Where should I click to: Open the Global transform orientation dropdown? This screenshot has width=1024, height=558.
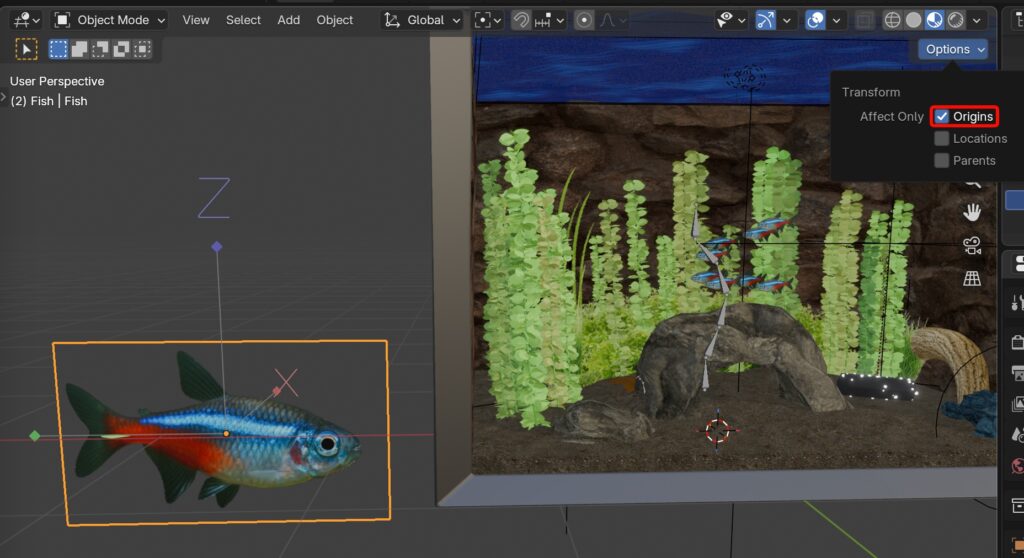click(x=424, y=20)
